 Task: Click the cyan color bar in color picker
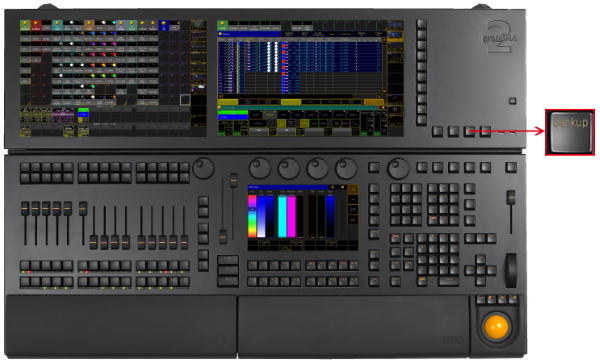point(282,216)
